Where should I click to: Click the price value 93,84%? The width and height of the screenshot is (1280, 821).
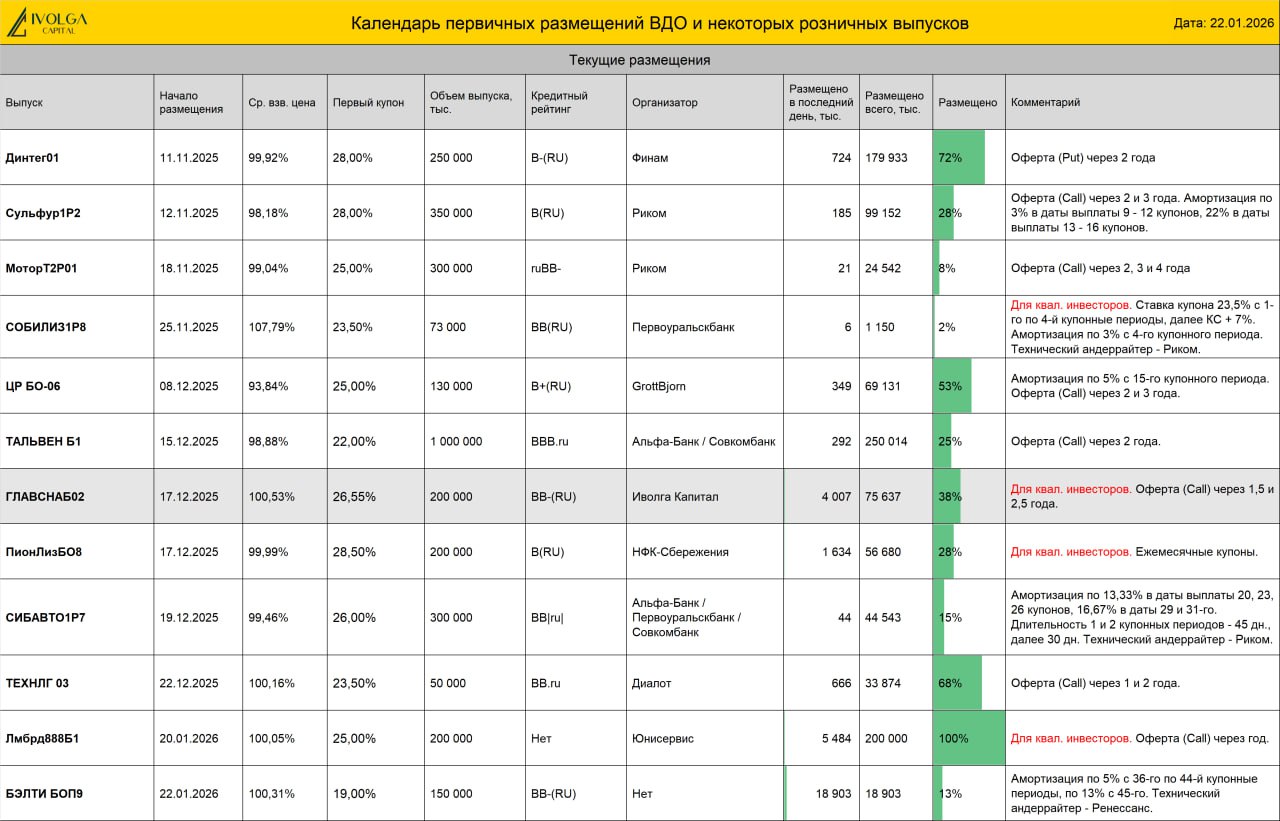(268, 386)
